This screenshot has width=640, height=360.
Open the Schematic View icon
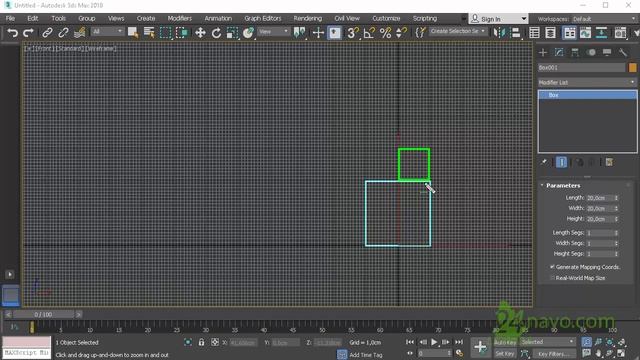pos(601,33)
